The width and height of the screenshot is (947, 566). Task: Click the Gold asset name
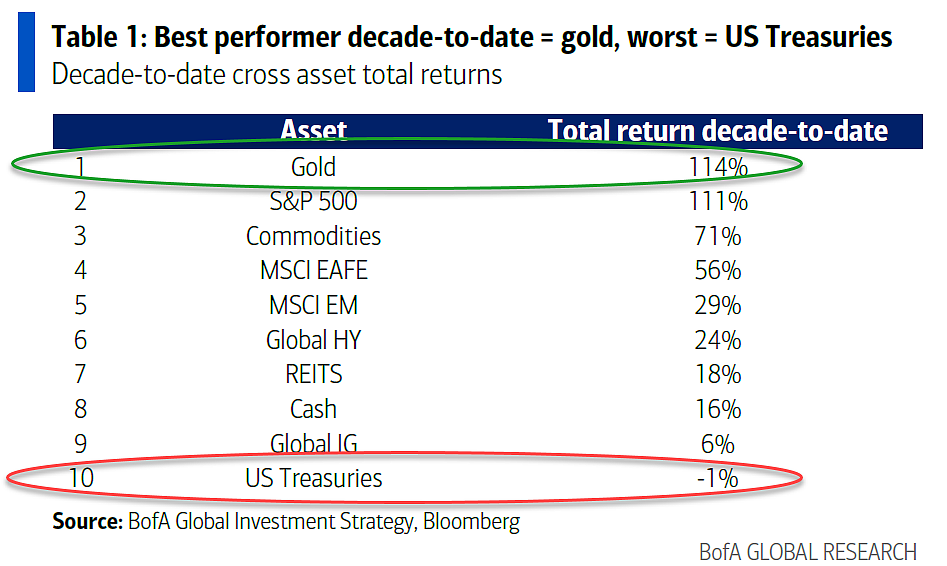tap(313, 167)
